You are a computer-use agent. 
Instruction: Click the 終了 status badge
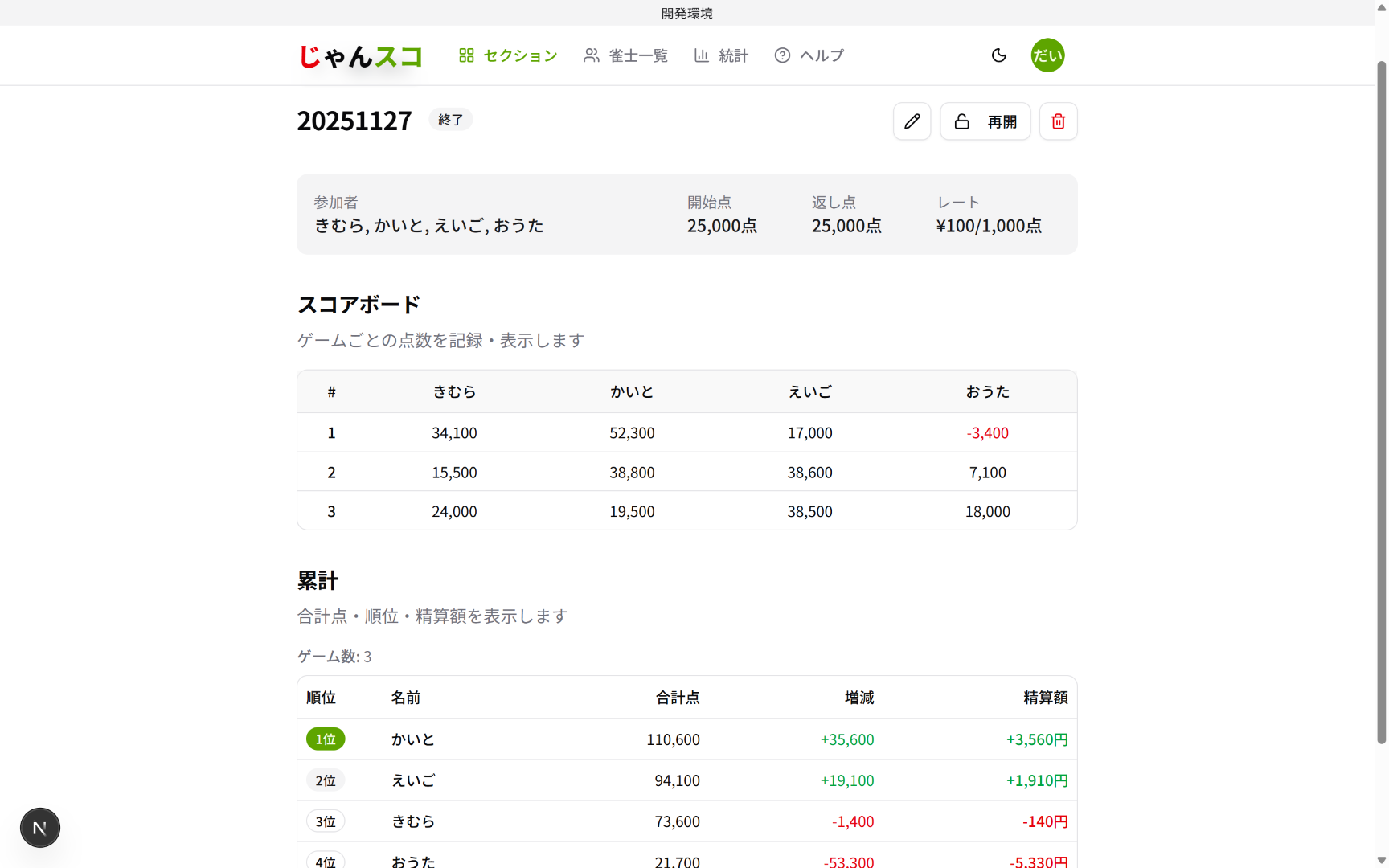[x=450, y=119]
